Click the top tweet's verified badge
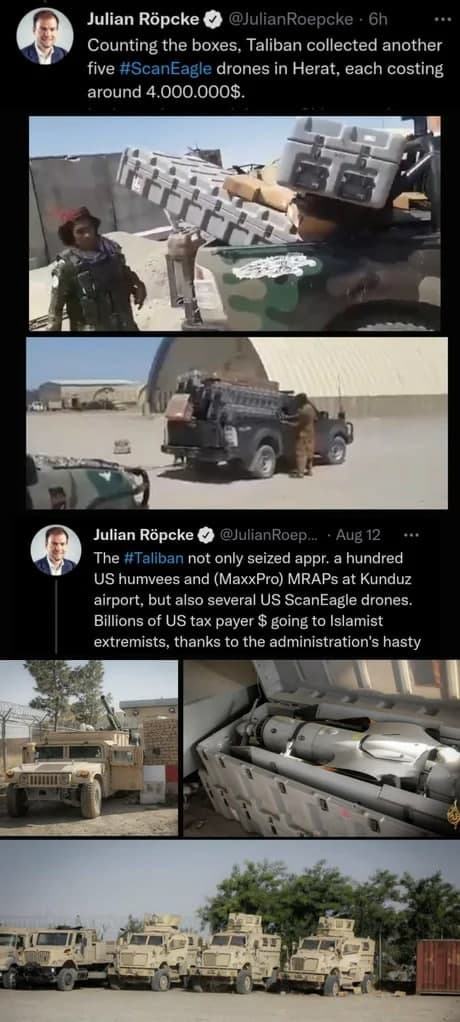The height and width of the screenshot is (1022, 460). (x=211, y=20)
